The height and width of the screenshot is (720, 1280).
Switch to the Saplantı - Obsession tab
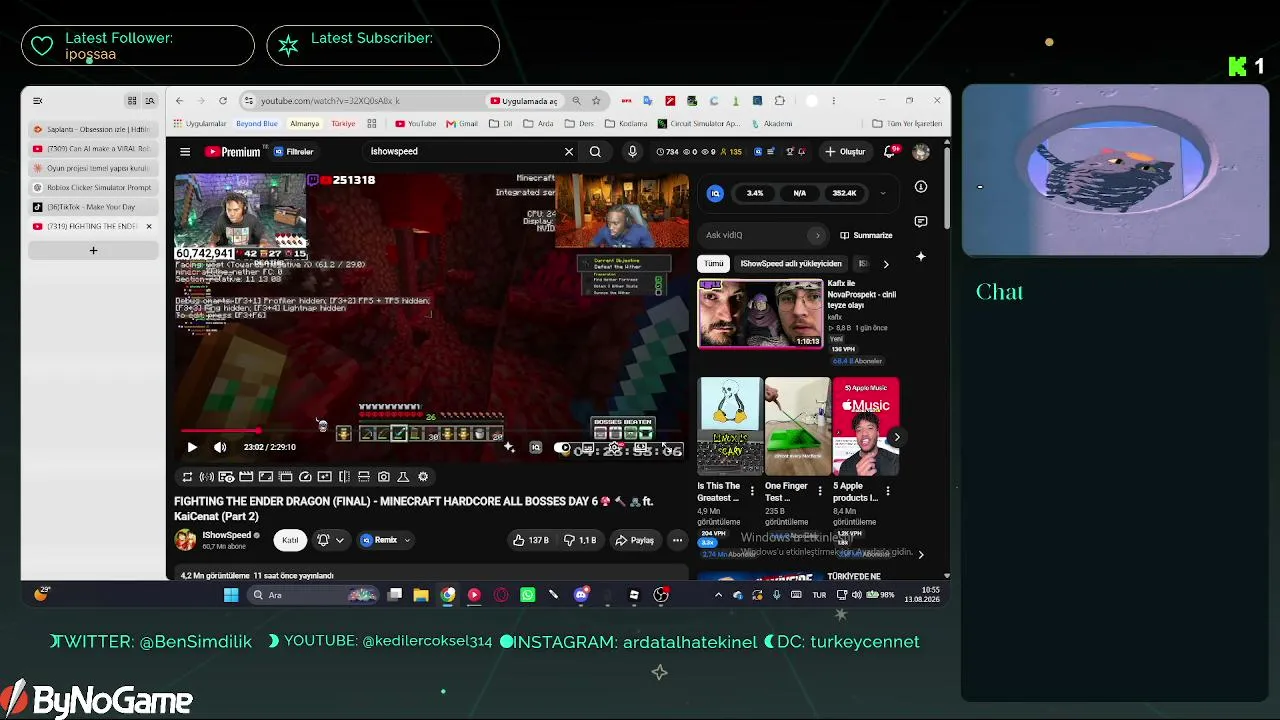tap(93, 129)
